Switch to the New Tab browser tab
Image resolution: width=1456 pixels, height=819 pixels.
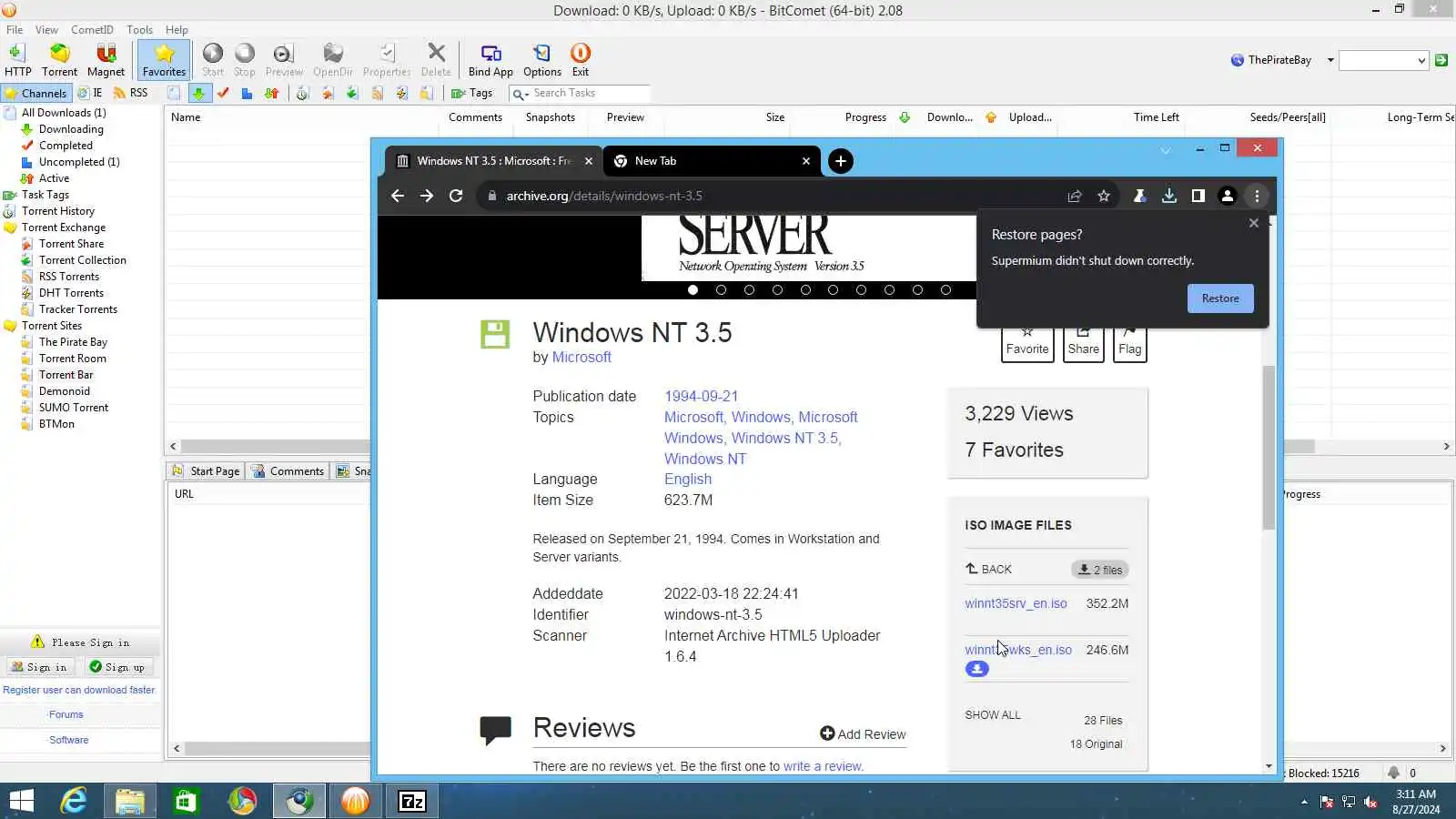[x=712, y=161]
